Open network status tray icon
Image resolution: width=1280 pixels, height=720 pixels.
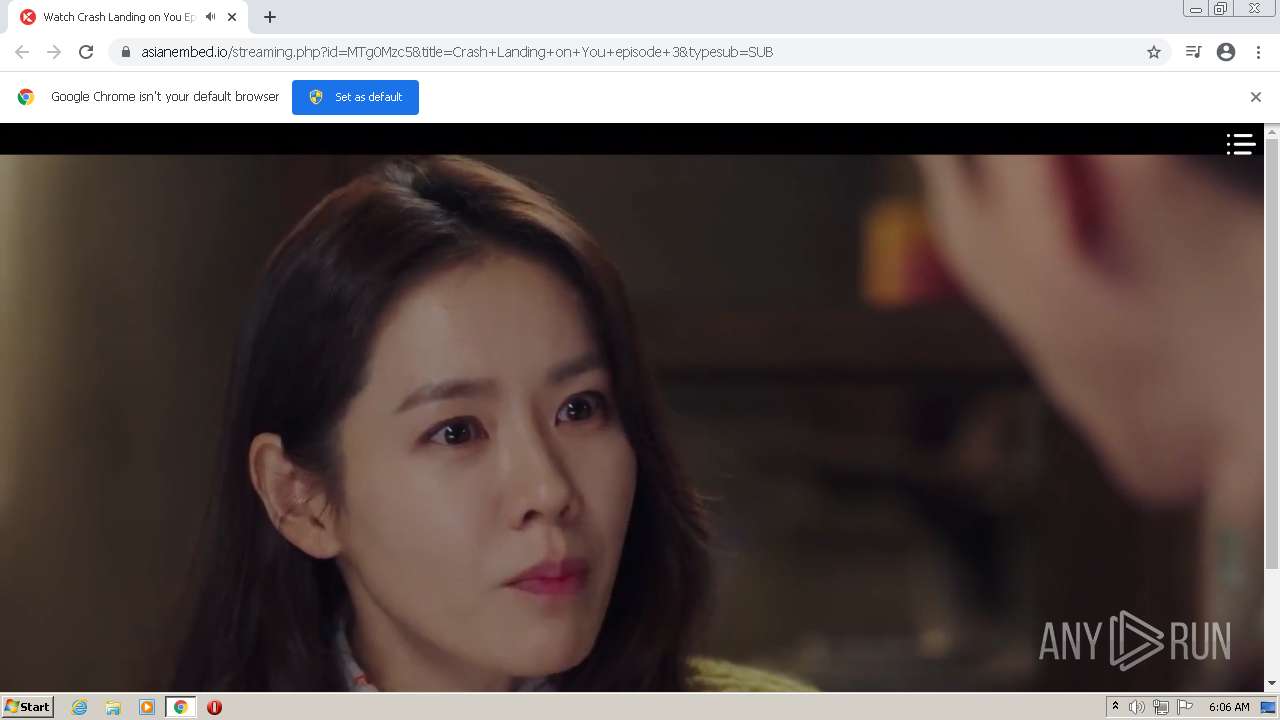point(1161,707)
